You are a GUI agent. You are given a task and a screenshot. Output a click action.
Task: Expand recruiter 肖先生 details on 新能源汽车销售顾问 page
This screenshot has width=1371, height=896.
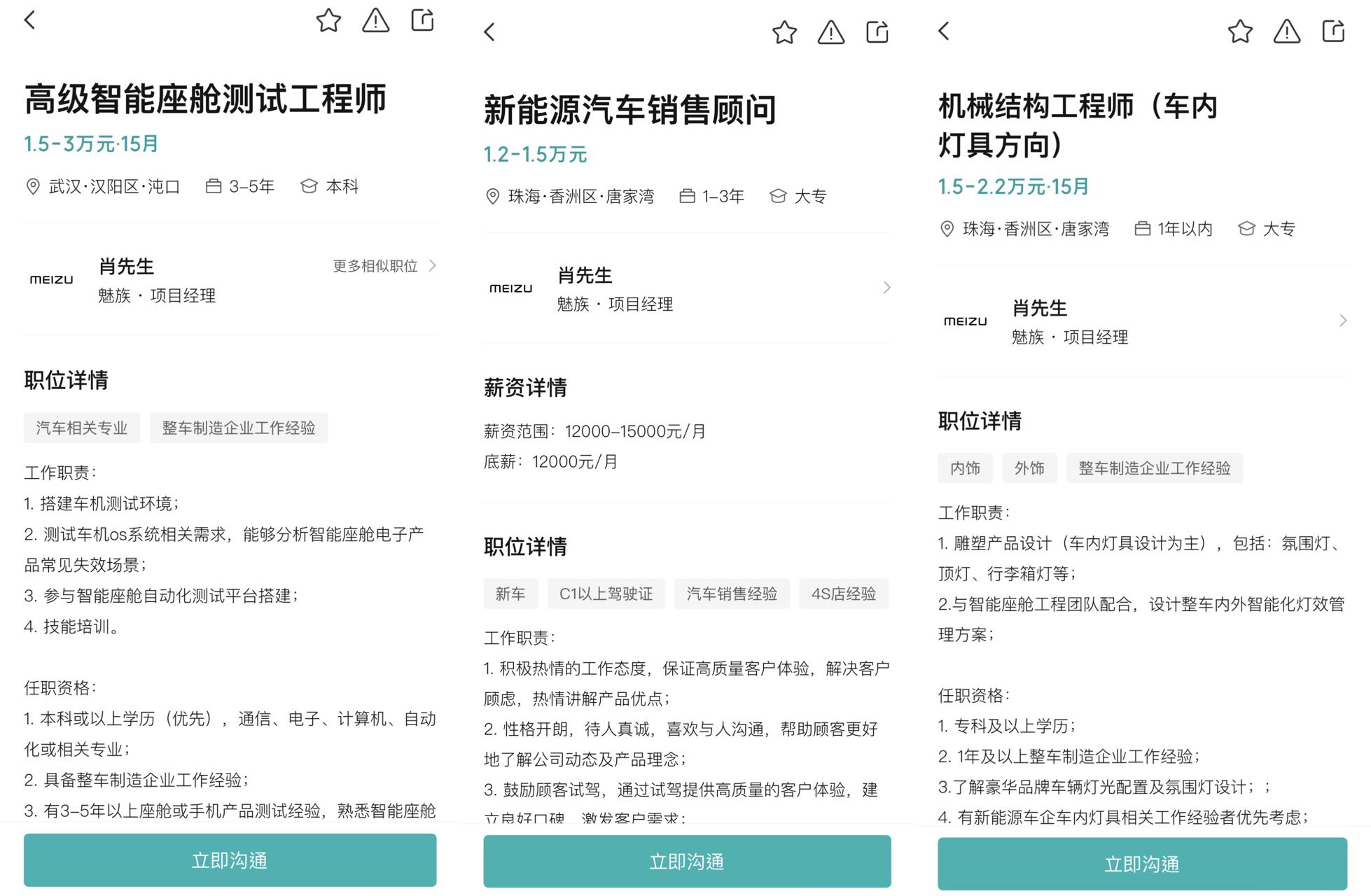pos(888,288)
